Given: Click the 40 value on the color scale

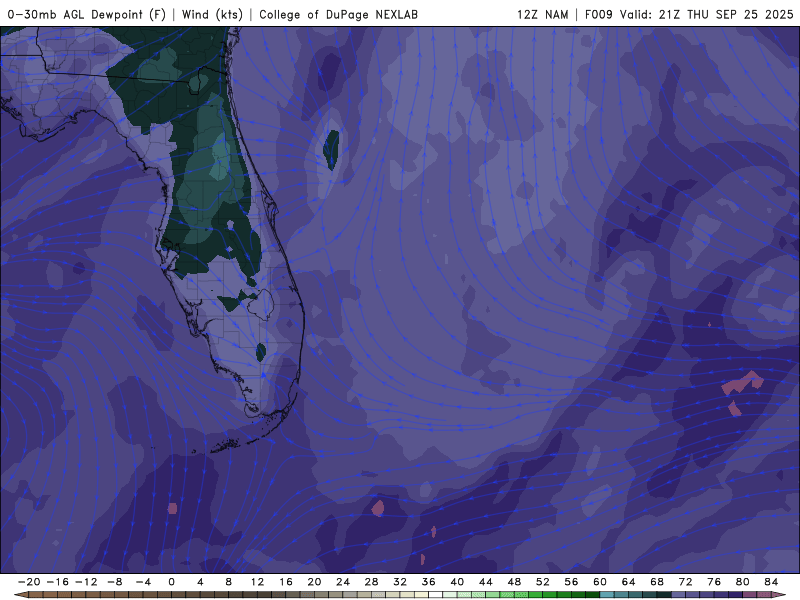Looking at the screenshot, I should [x=457, y=582].
